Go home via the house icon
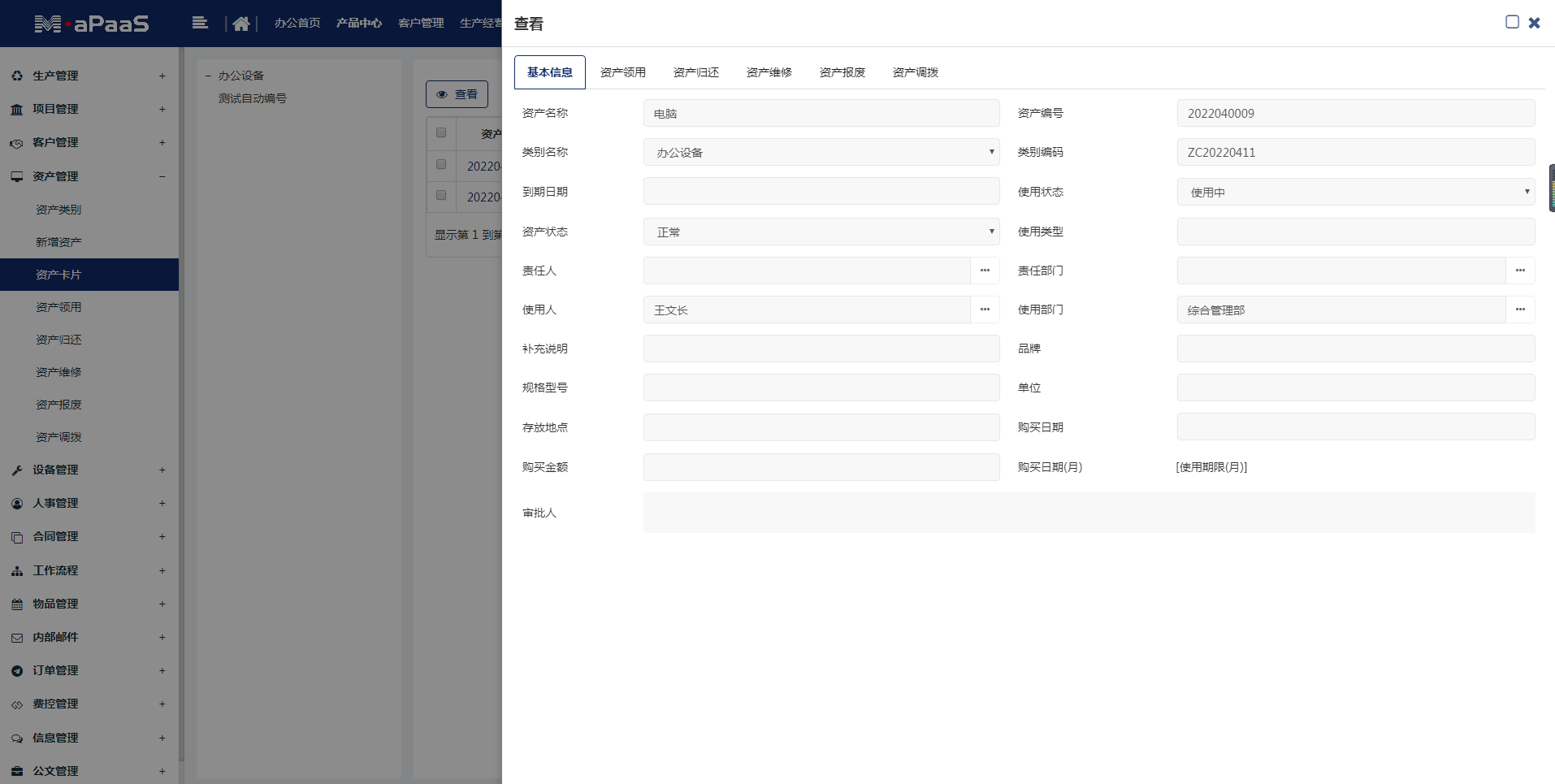 pyautogui.click(x=241, y=24)
